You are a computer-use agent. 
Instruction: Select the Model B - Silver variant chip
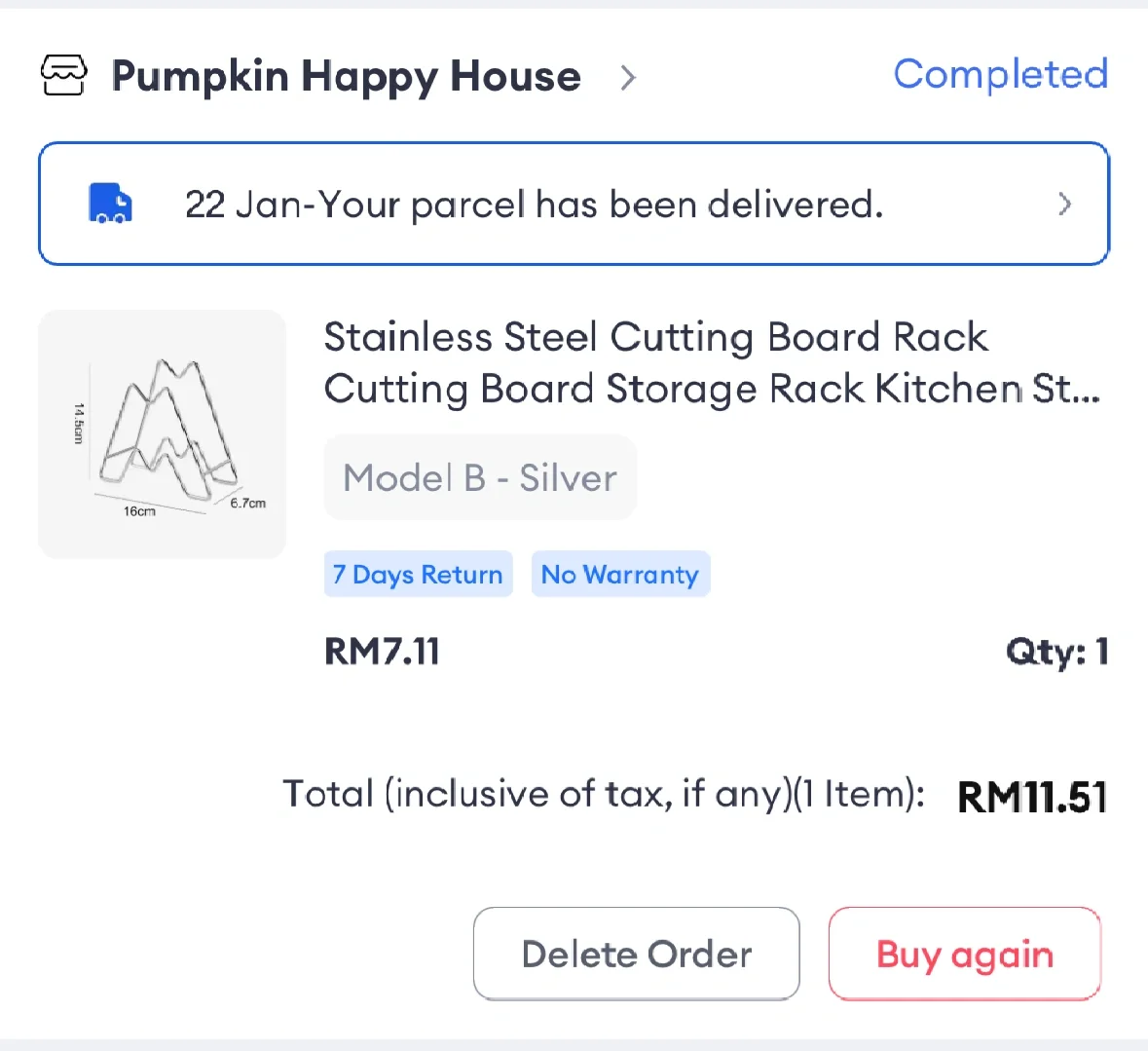pyautogui.click(x=480, y=477)
